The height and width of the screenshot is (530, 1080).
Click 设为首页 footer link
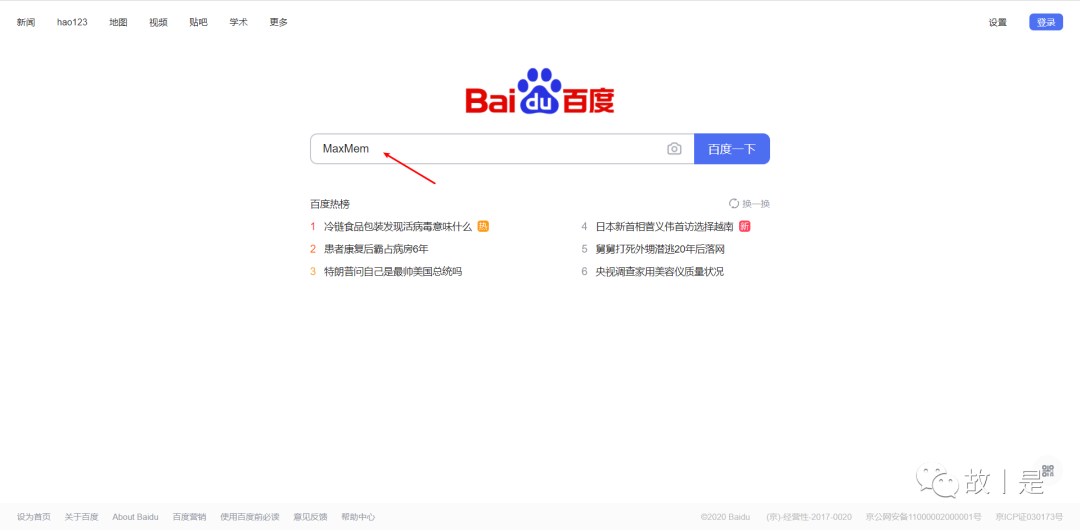pos(34,517)
